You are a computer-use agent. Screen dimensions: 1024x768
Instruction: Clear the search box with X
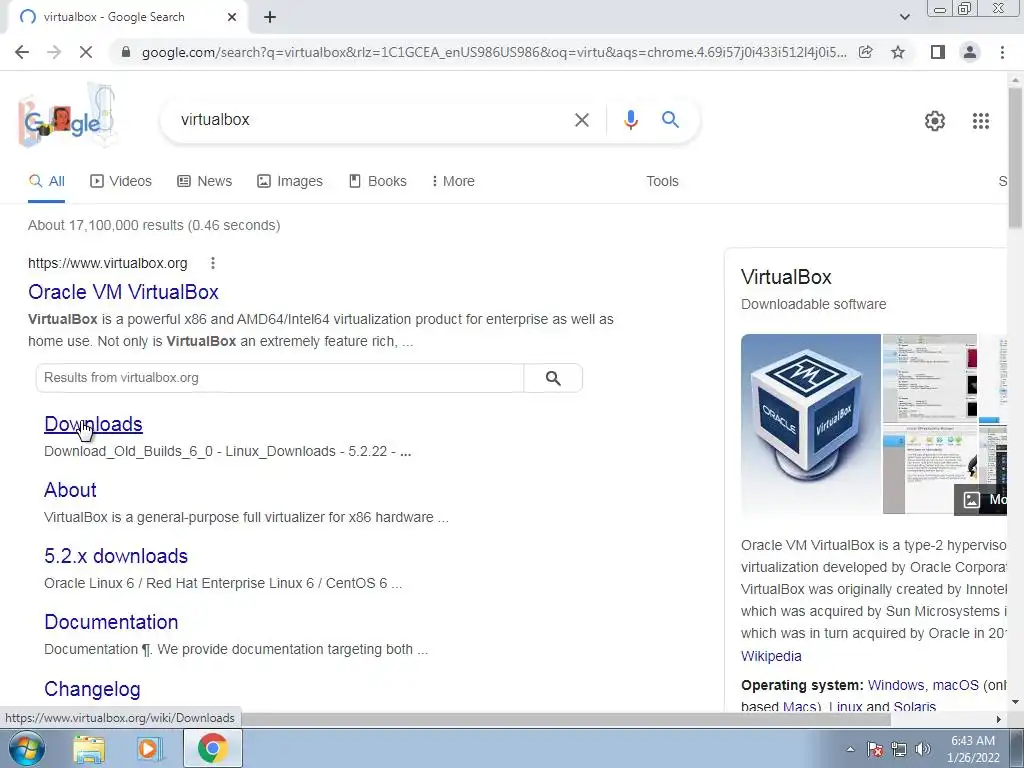(x=581, y=120)
